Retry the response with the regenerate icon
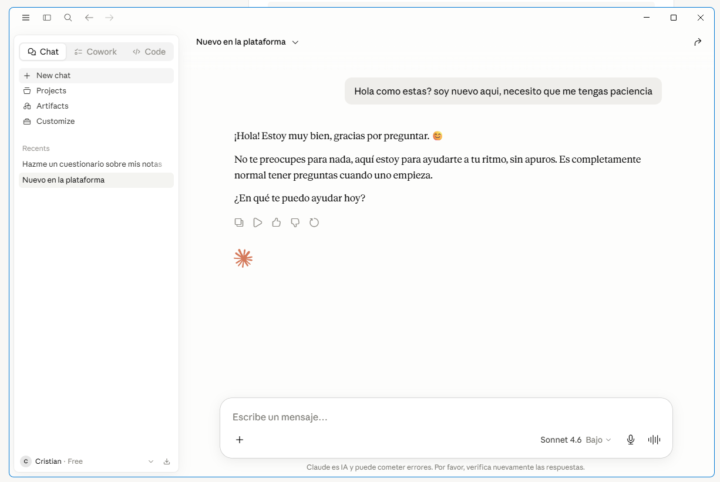Screen dimensions: 720x482 click(314, 223)
